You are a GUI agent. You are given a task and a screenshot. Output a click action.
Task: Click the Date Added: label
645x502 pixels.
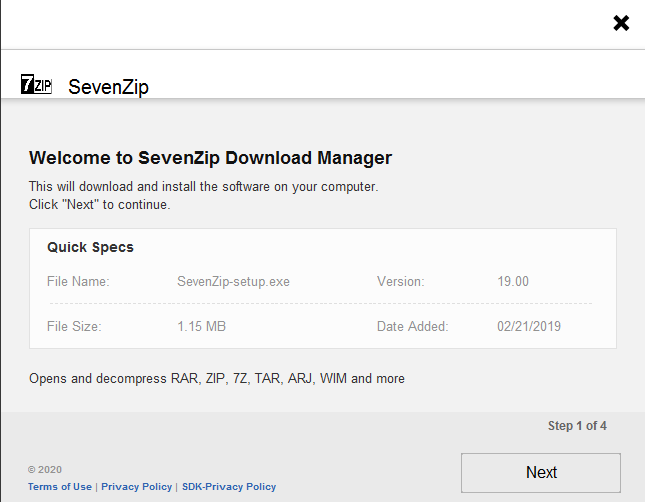click(412, 326)
